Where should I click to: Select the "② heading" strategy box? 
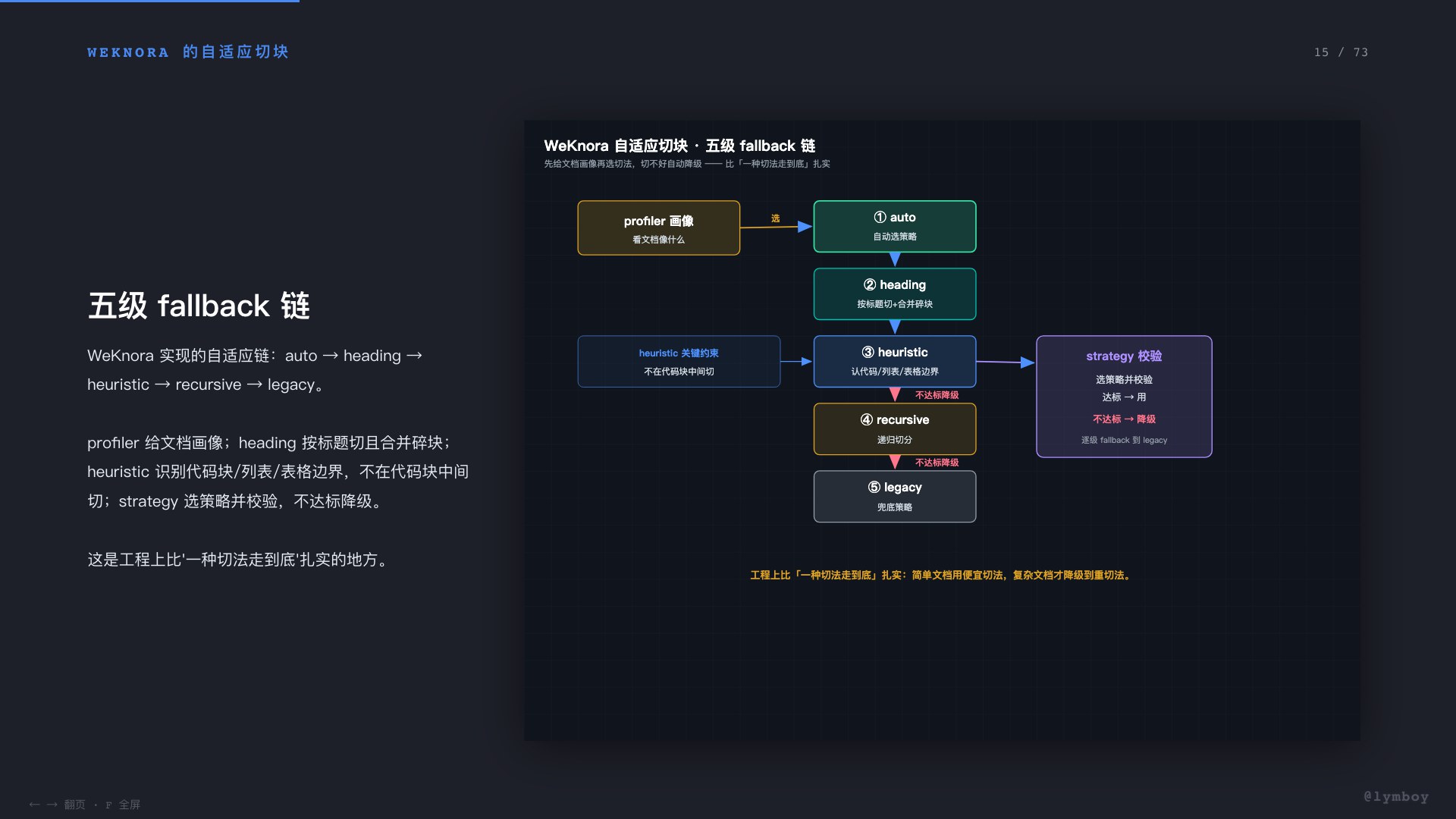[x=895, y=293]
